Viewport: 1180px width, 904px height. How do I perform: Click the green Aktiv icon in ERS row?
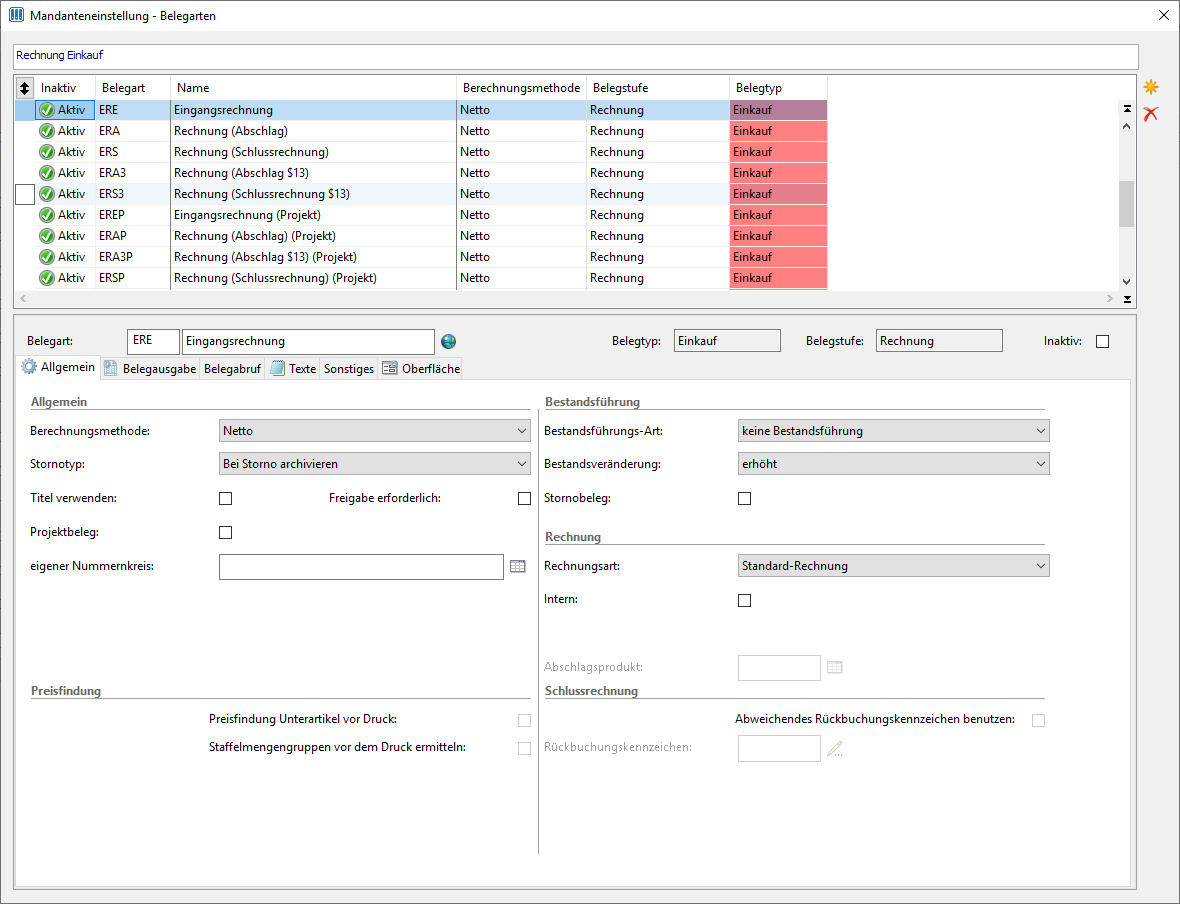47,152
